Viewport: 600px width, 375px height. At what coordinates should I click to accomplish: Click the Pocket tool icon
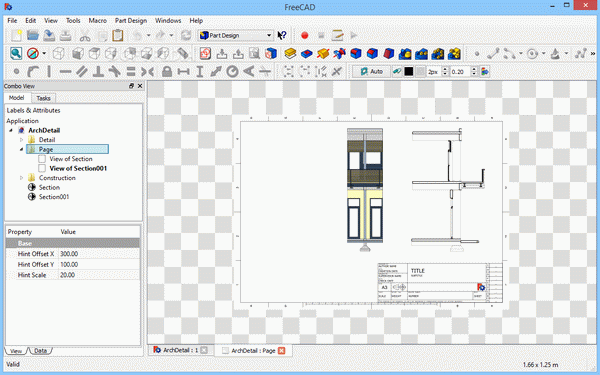click(x=307, y=54)
